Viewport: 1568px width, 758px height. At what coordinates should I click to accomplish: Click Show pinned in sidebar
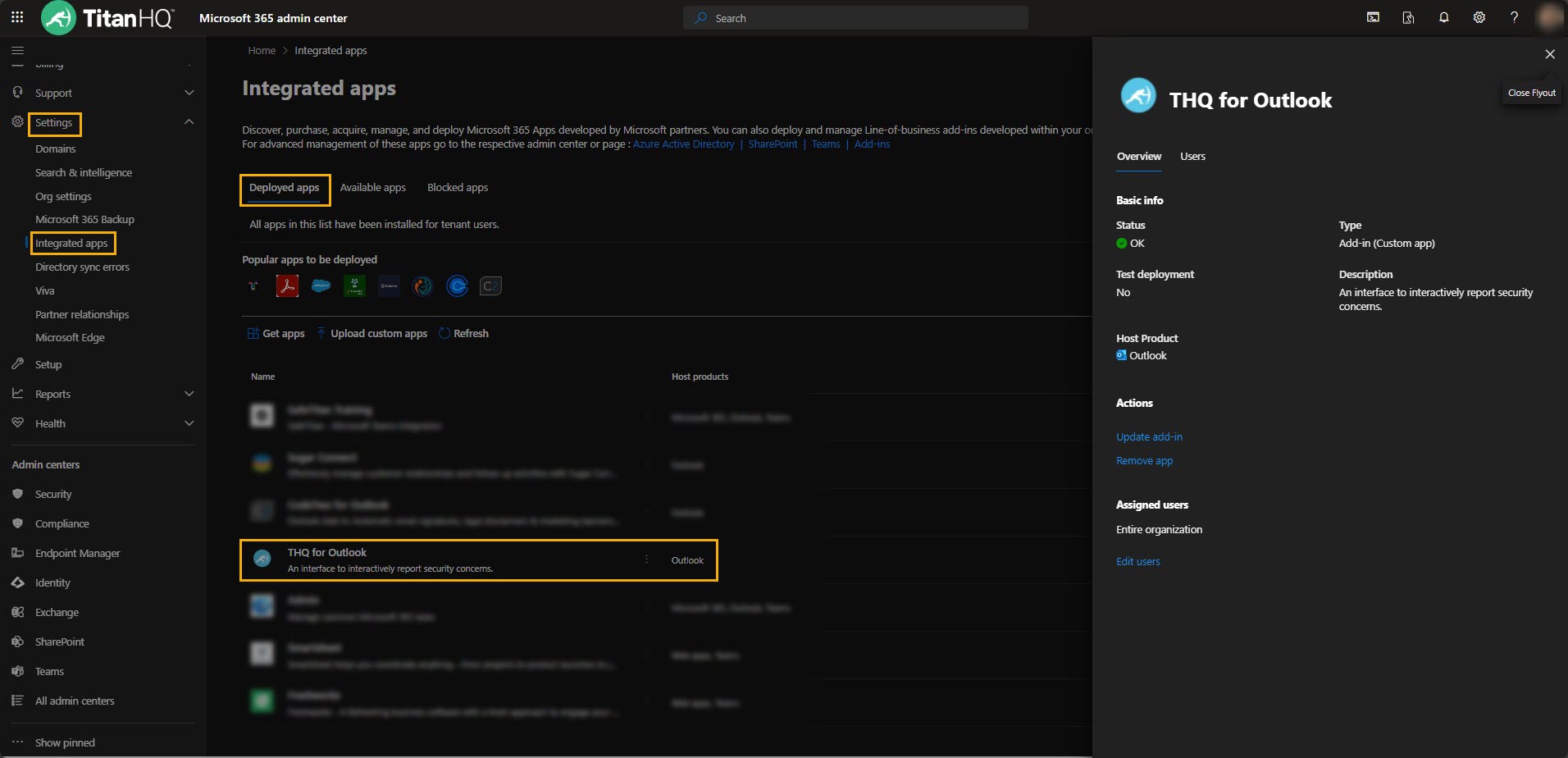65,743
